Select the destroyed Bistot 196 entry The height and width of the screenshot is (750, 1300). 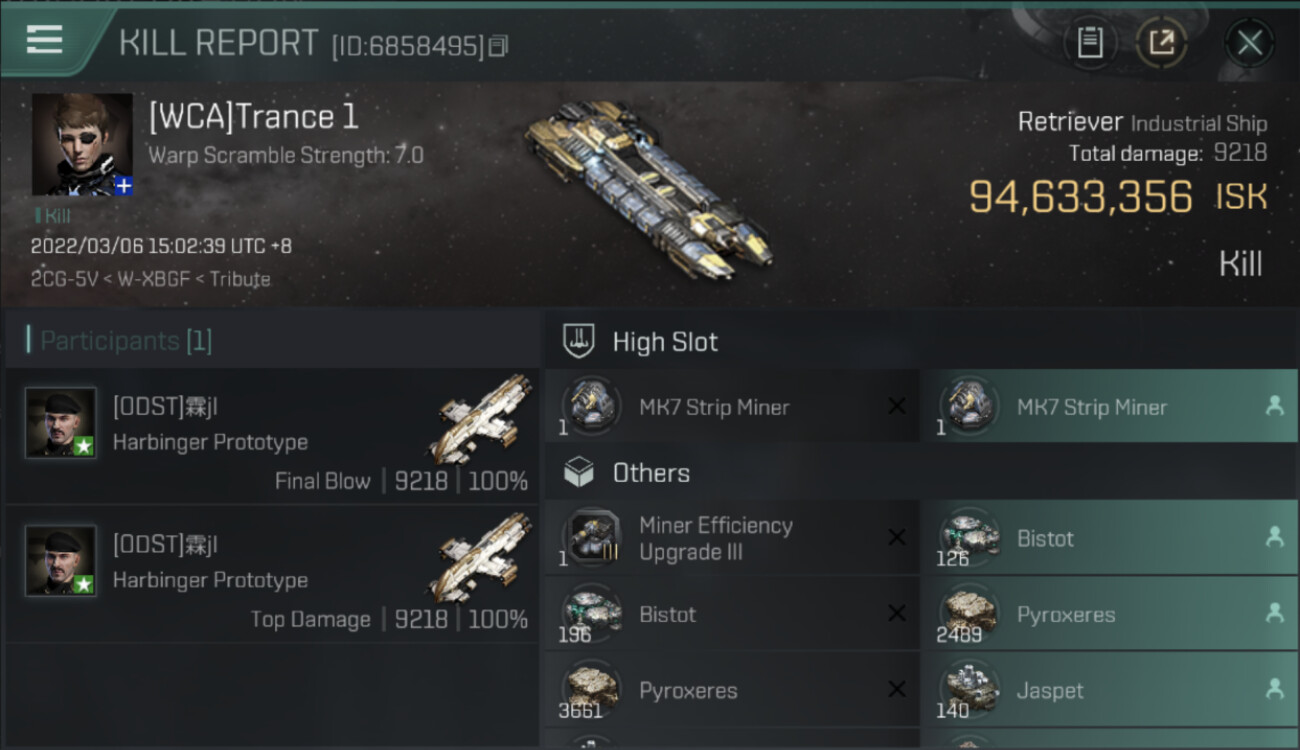click(x=731, y=614)
